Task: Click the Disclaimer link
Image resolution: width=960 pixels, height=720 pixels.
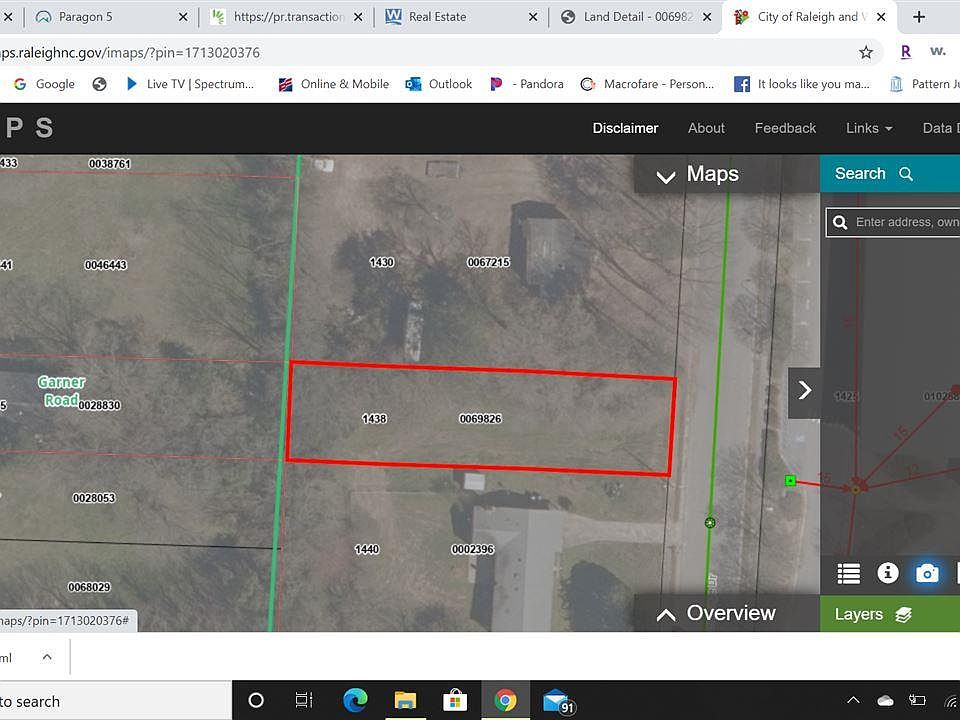Action: [x=625, y=128]
